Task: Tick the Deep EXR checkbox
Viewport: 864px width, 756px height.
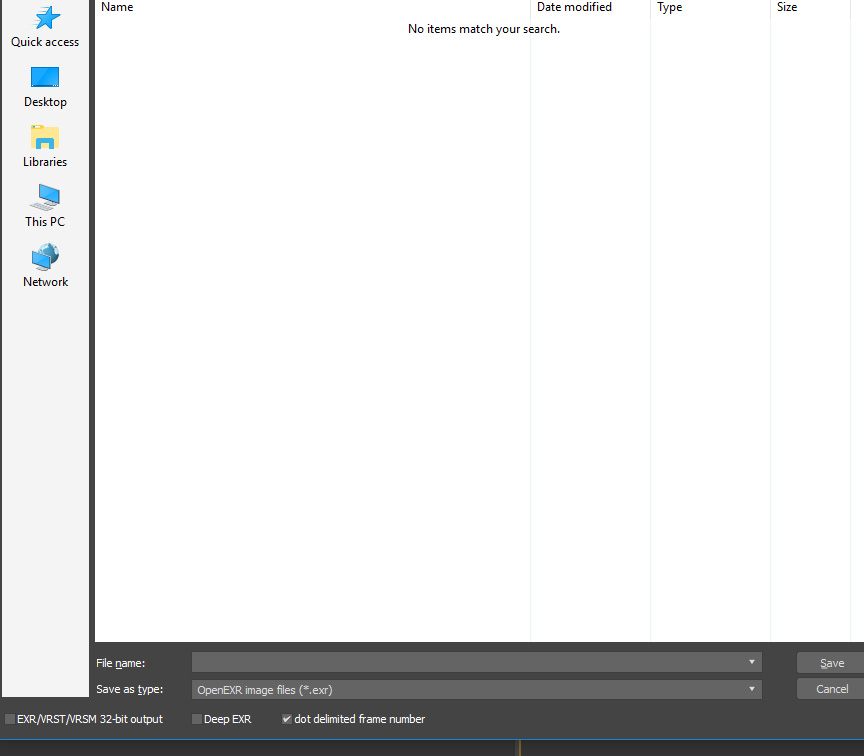Action: (197, 719)
